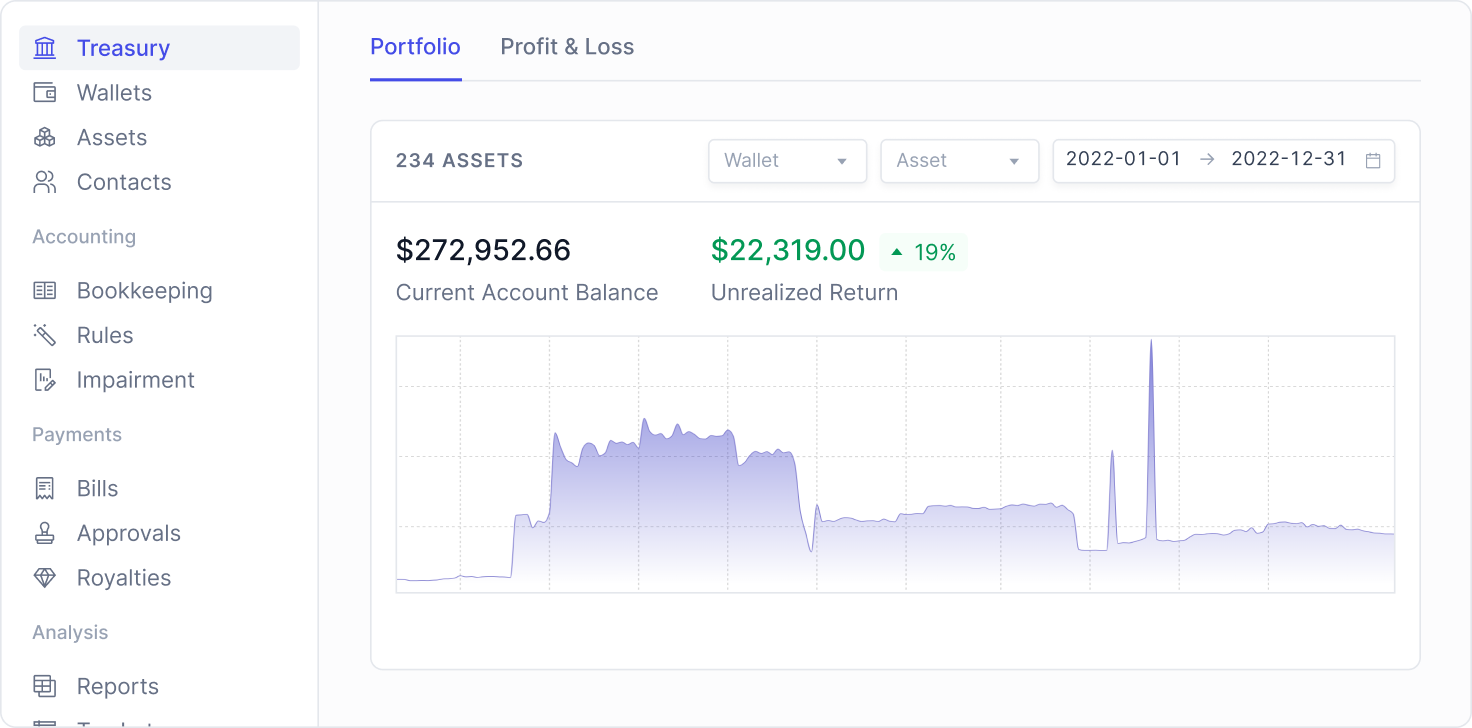Screen dimensions: 1472x728
Task: Switch to the Profit & Loss tab
Action: tap(567, 47)
